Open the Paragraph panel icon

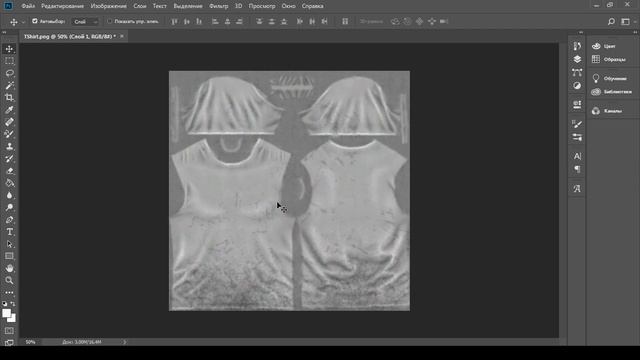577,169
